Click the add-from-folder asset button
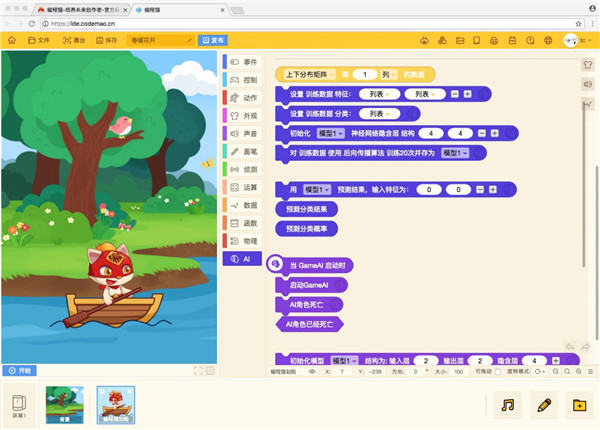This screenshot has height=430, width=600. pyautogui.click(x=579, y=405)
